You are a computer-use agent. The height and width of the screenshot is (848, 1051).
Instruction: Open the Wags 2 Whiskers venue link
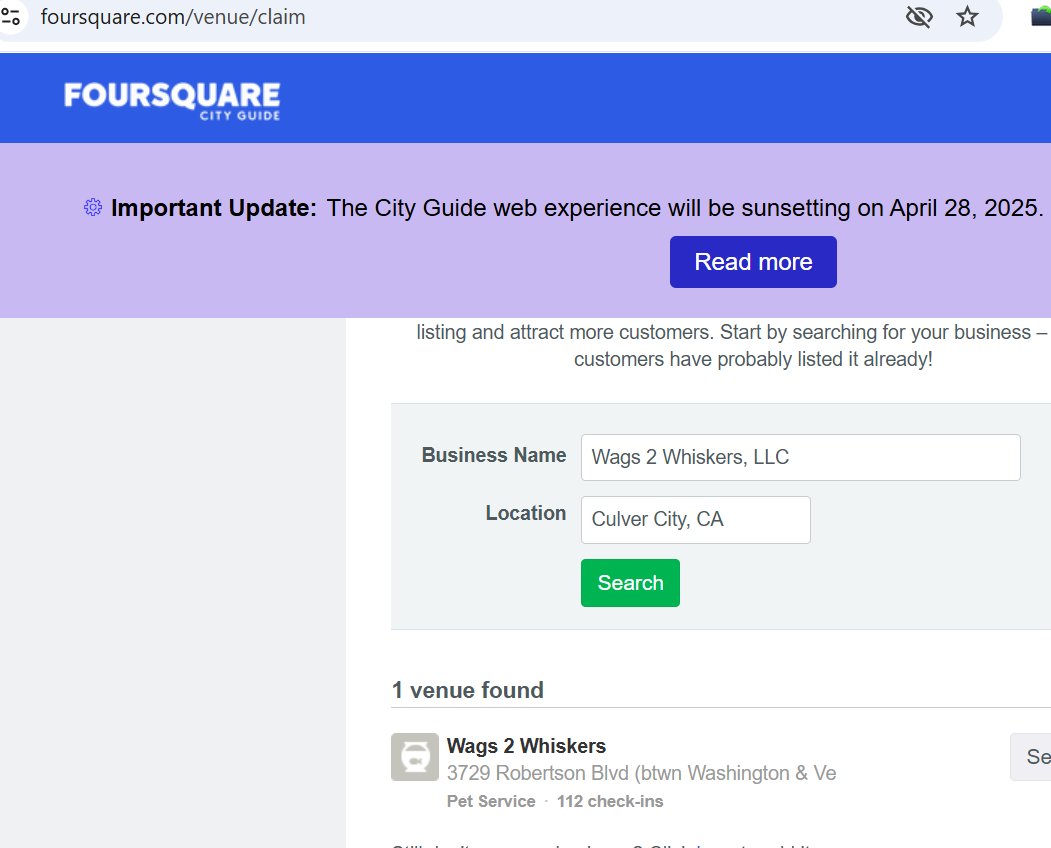pyautogui.click(x=526, y=745)
